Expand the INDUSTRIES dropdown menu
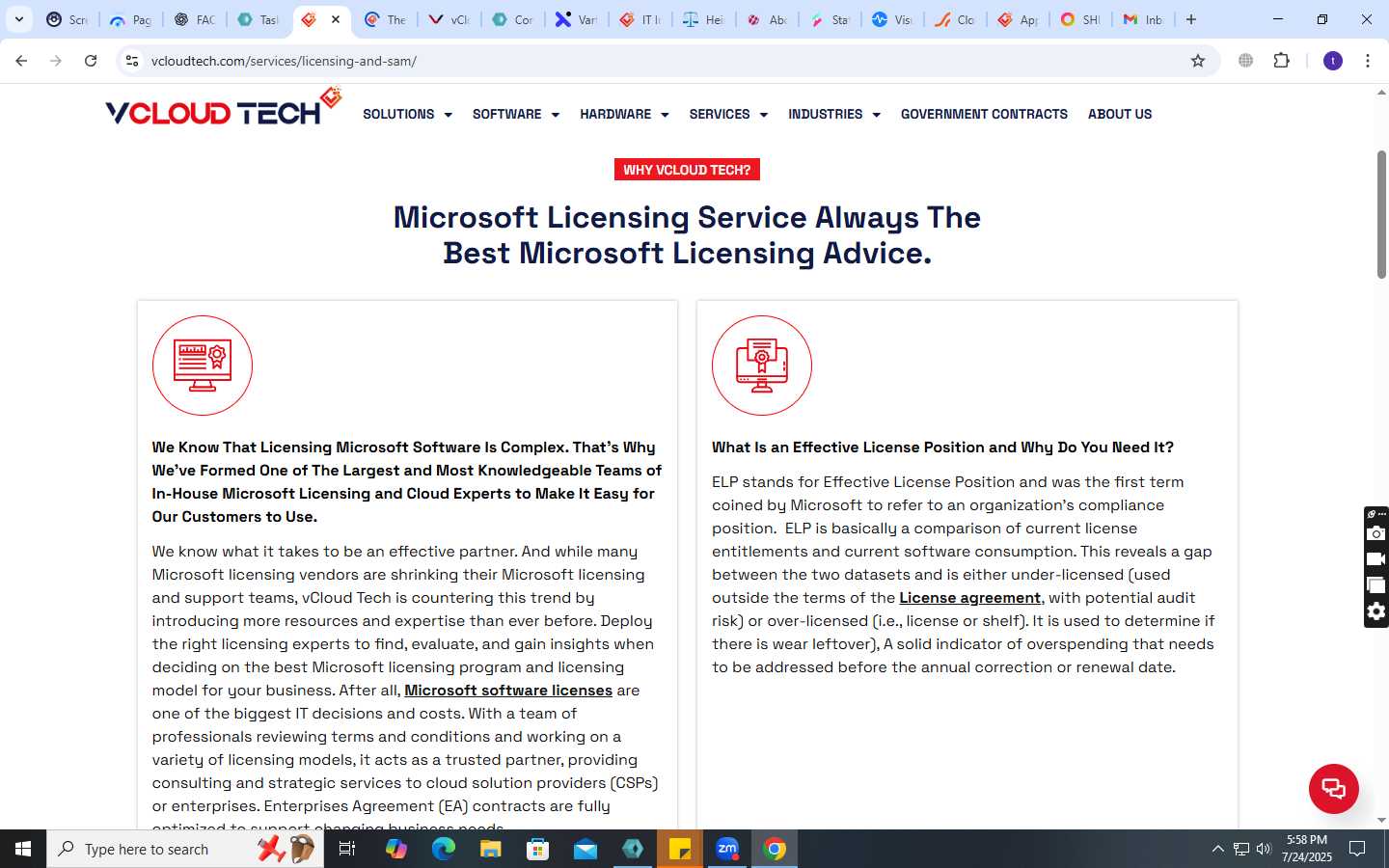This screenshot has width=1389, height=868. coord(834,114)
